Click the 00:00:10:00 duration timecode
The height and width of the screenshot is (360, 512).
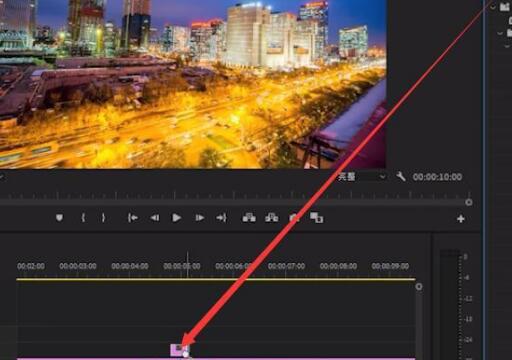click(437, 177)
